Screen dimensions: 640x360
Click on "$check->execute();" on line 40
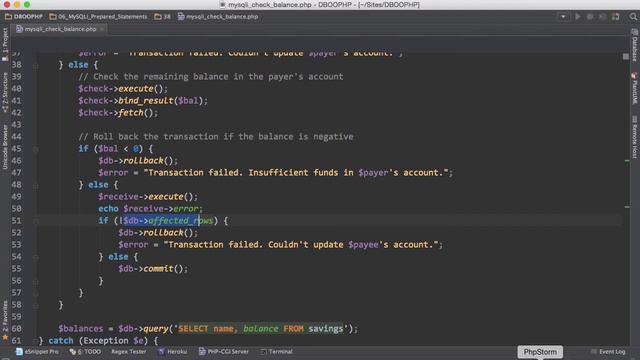tap(123, 89)
